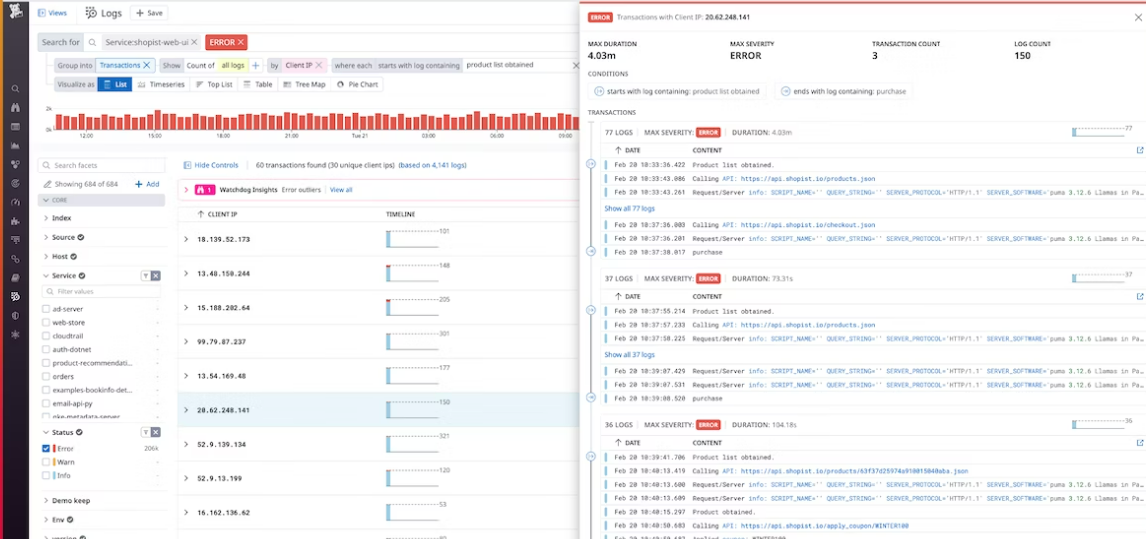1146x539 pixels.
Task: Click the Watchdog Insights binoculars badge
Action: (204, 189)
